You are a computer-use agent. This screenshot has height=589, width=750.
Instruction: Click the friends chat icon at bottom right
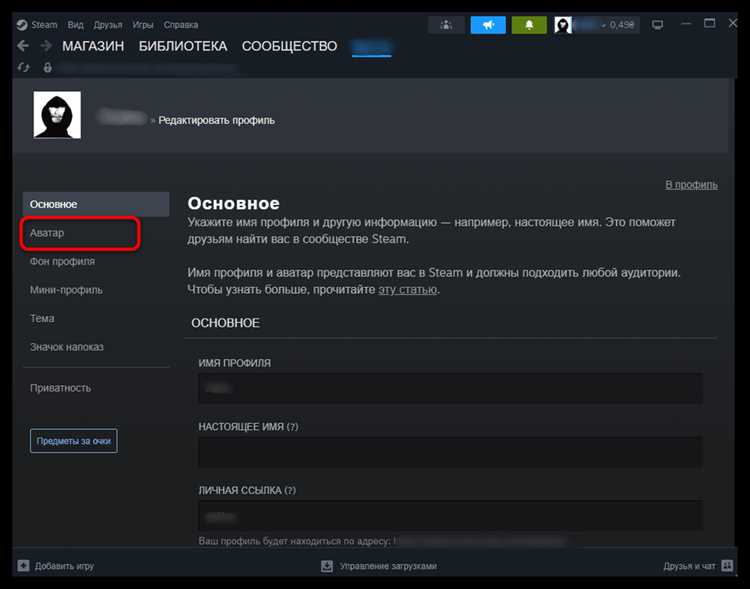(727, 566)
